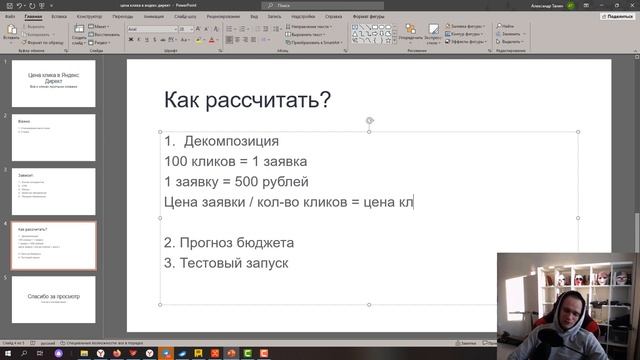Viewport: 640px width, 360px height.
Task: Open Convert to SmartArt option
Action: tap(314, 42)
